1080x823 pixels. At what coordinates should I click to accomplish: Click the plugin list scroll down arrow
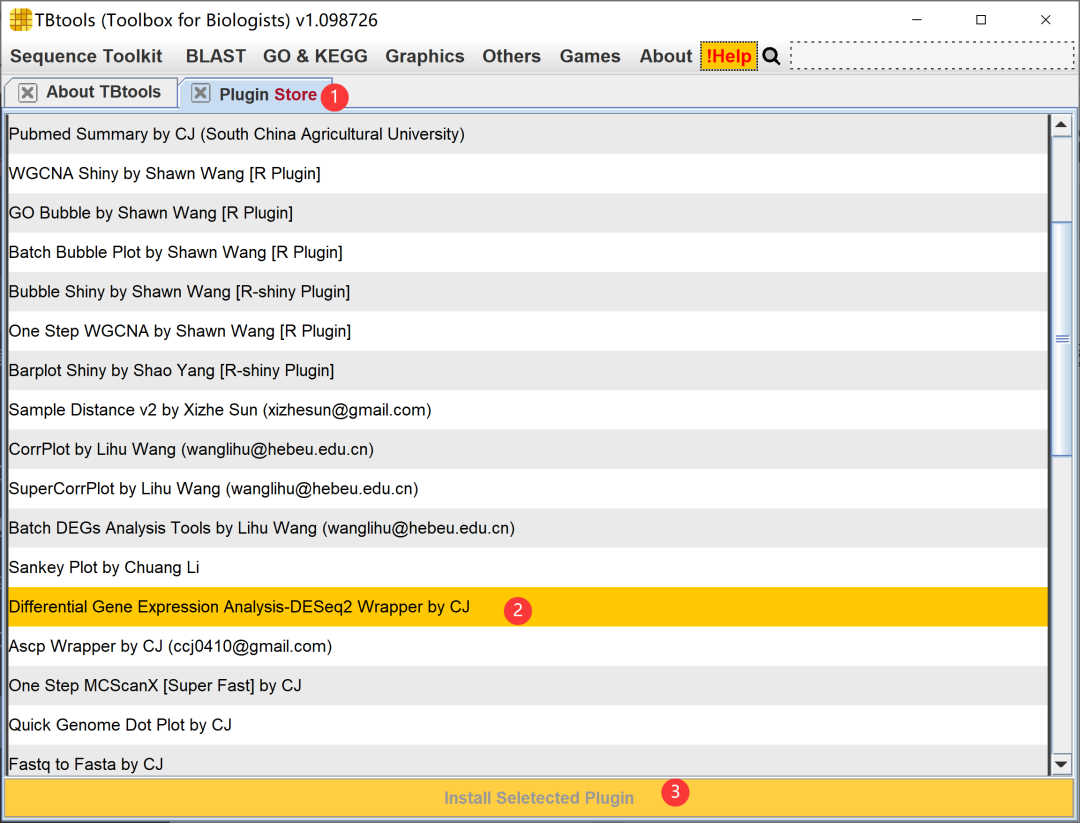pos(1061,764)
